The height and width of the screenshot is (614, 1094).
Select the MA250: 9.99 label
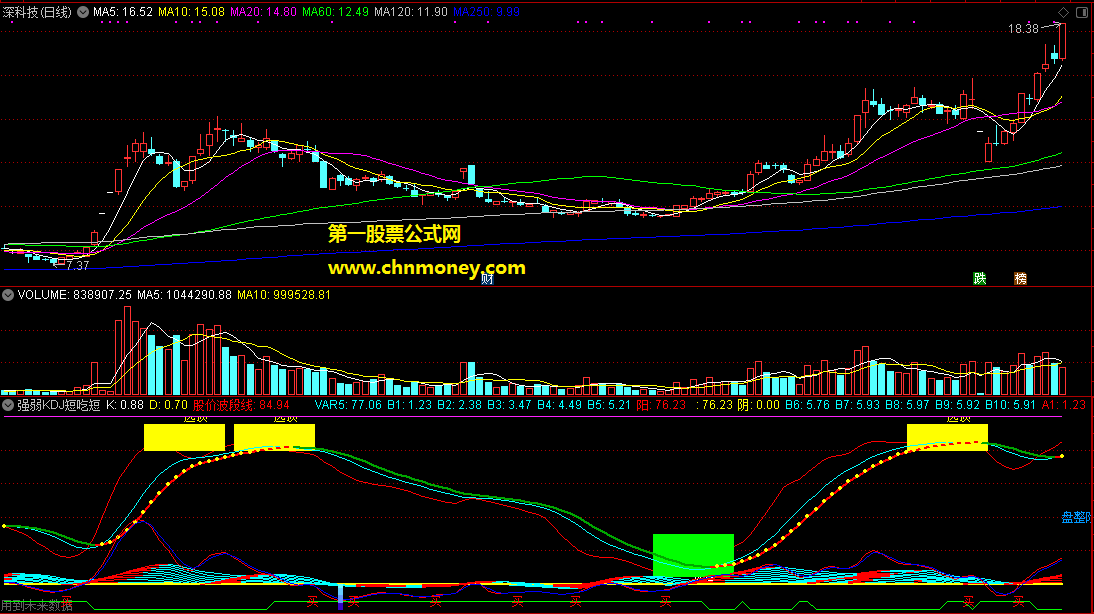tap(486, 12)
